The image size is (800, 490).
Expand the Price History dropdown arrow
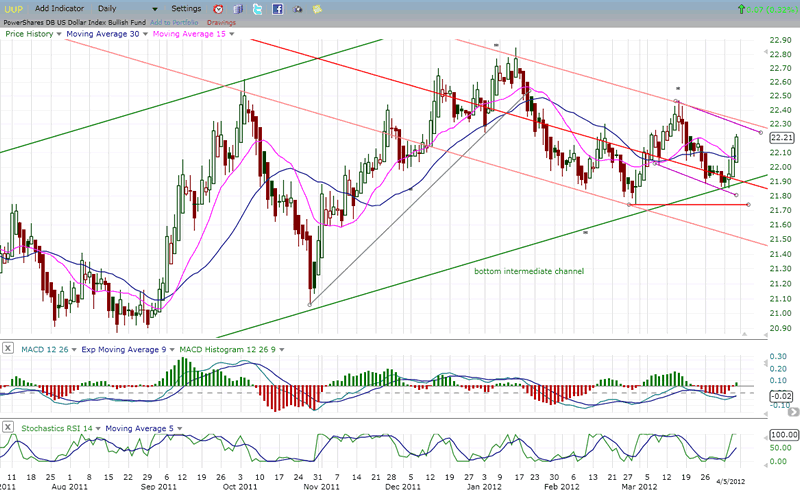[59, 34]
